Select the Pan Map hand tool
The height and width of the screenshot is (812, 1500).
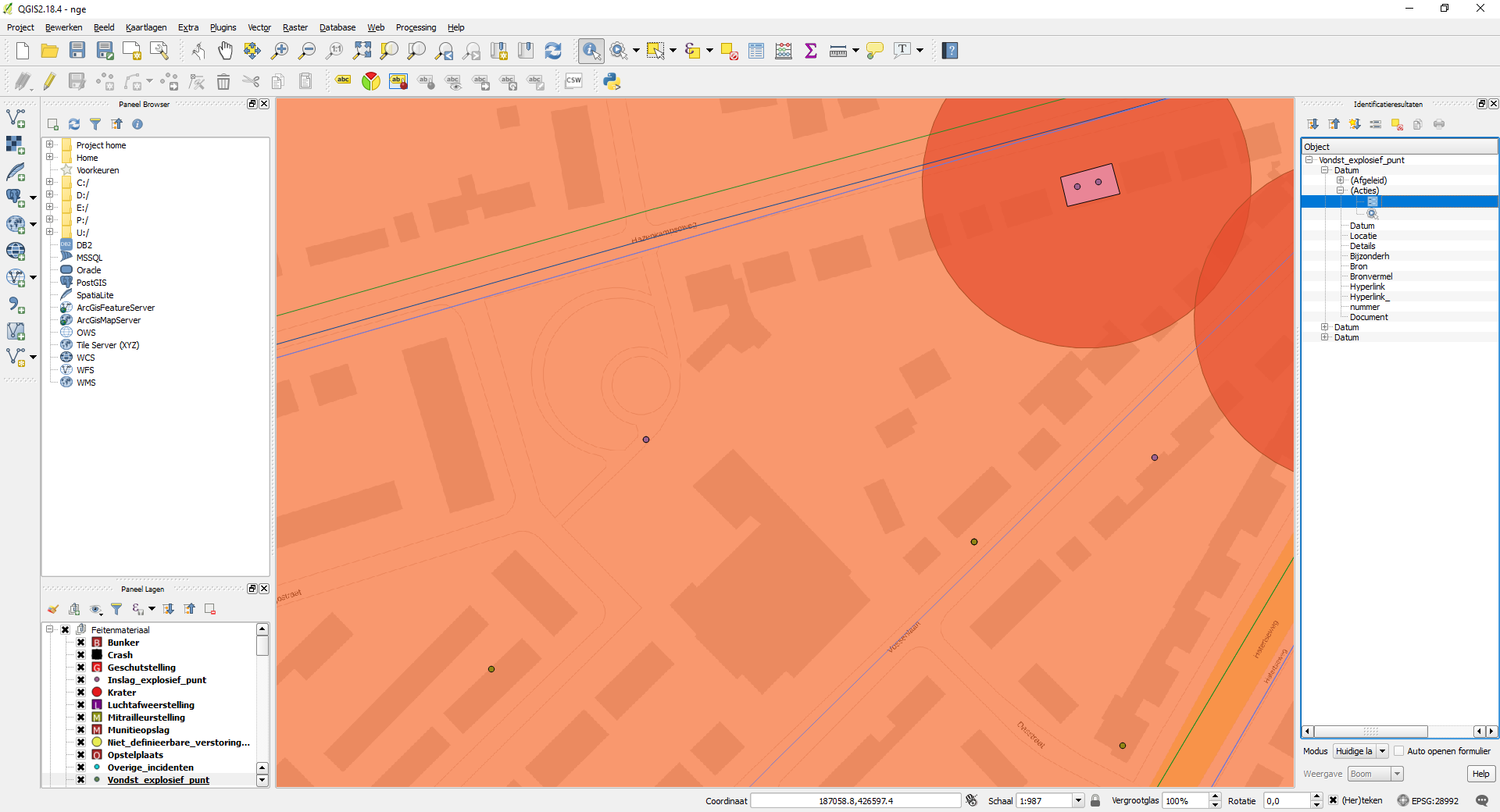point(225,51)
